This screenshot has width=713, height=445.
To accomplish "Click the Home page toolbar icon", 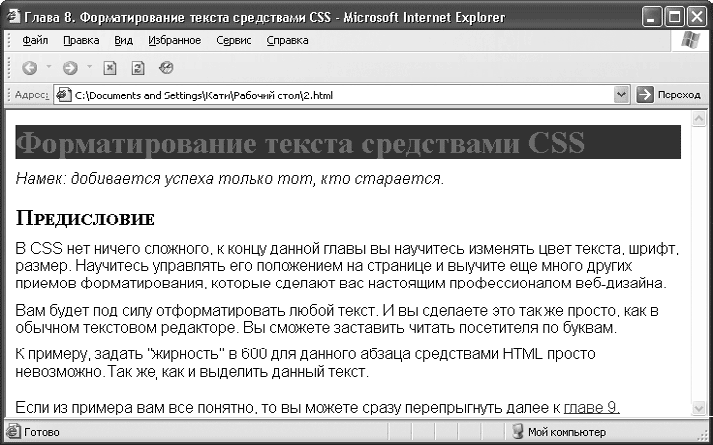I will tap(166, 68).
